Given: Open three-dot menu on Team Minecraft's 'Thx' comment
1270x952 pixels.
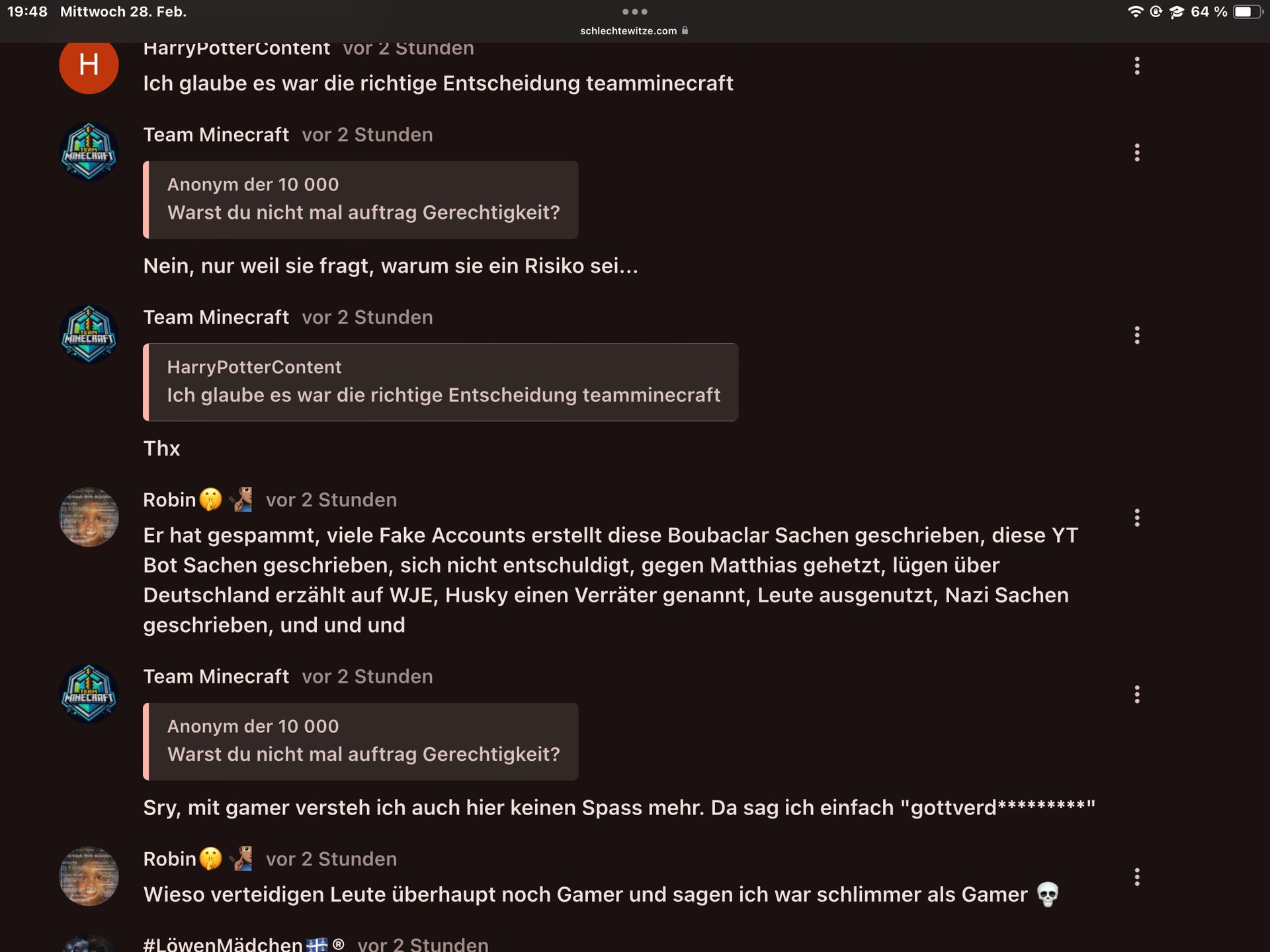Looking at the screenshot, I should click(1137, 335).
